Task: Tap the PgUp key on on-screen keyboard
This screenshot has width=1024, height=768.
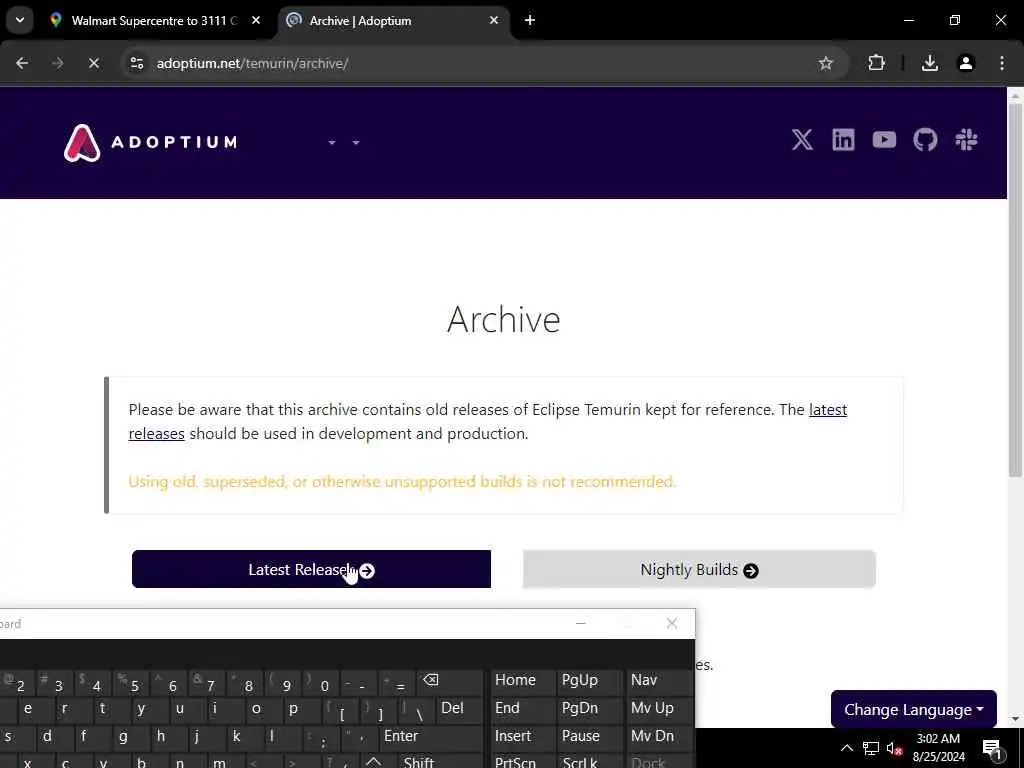Action: tap(589, 680)
